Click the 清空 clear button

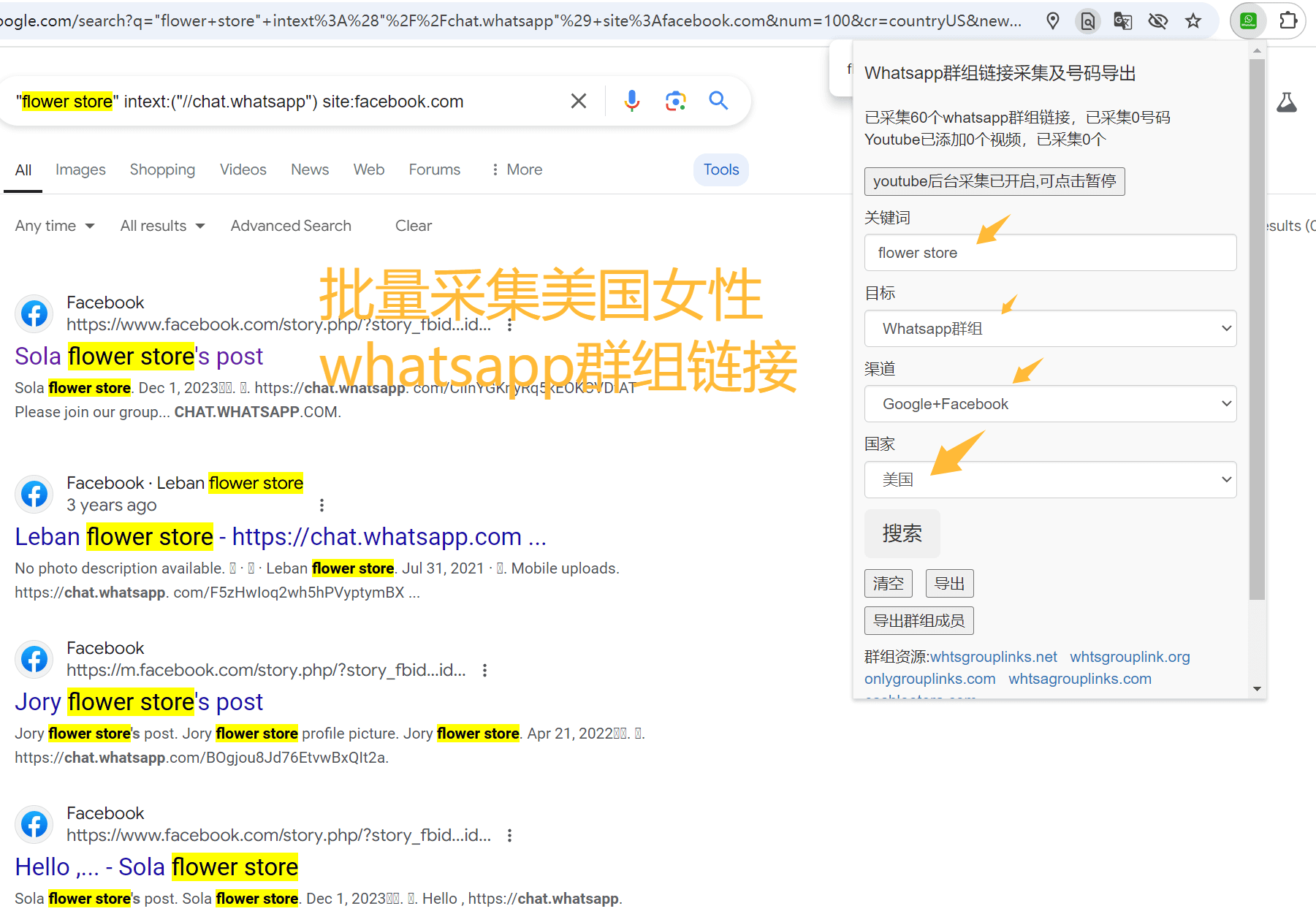tap(889, 583)
